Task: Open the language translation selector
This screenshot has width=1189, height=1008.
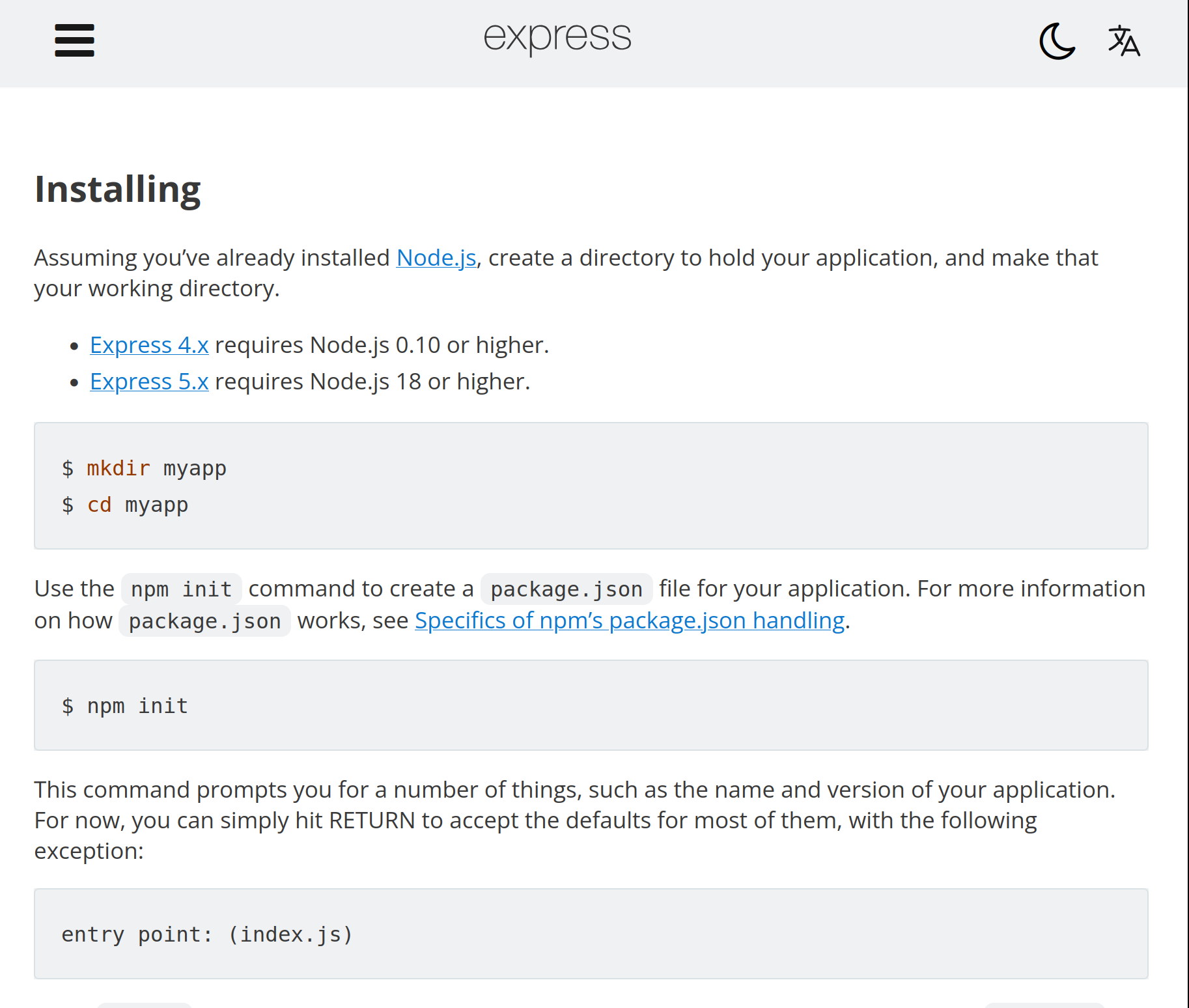Action: [x=1124, y=41]
